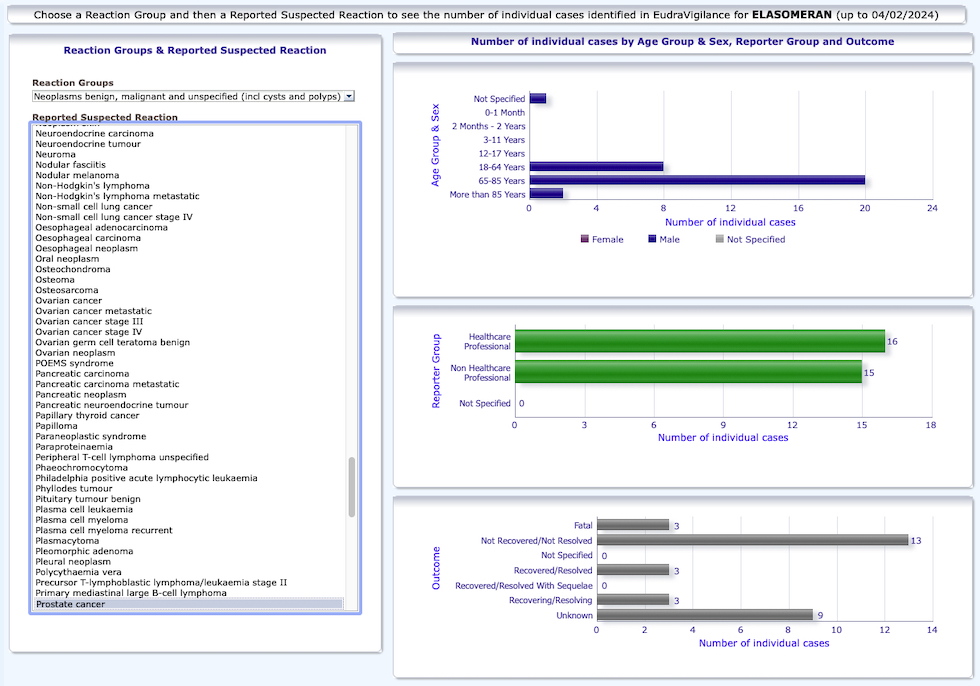Click the reaction list scrollbar thumb
This screenshot has width=980, height=686.
[352, 487]
